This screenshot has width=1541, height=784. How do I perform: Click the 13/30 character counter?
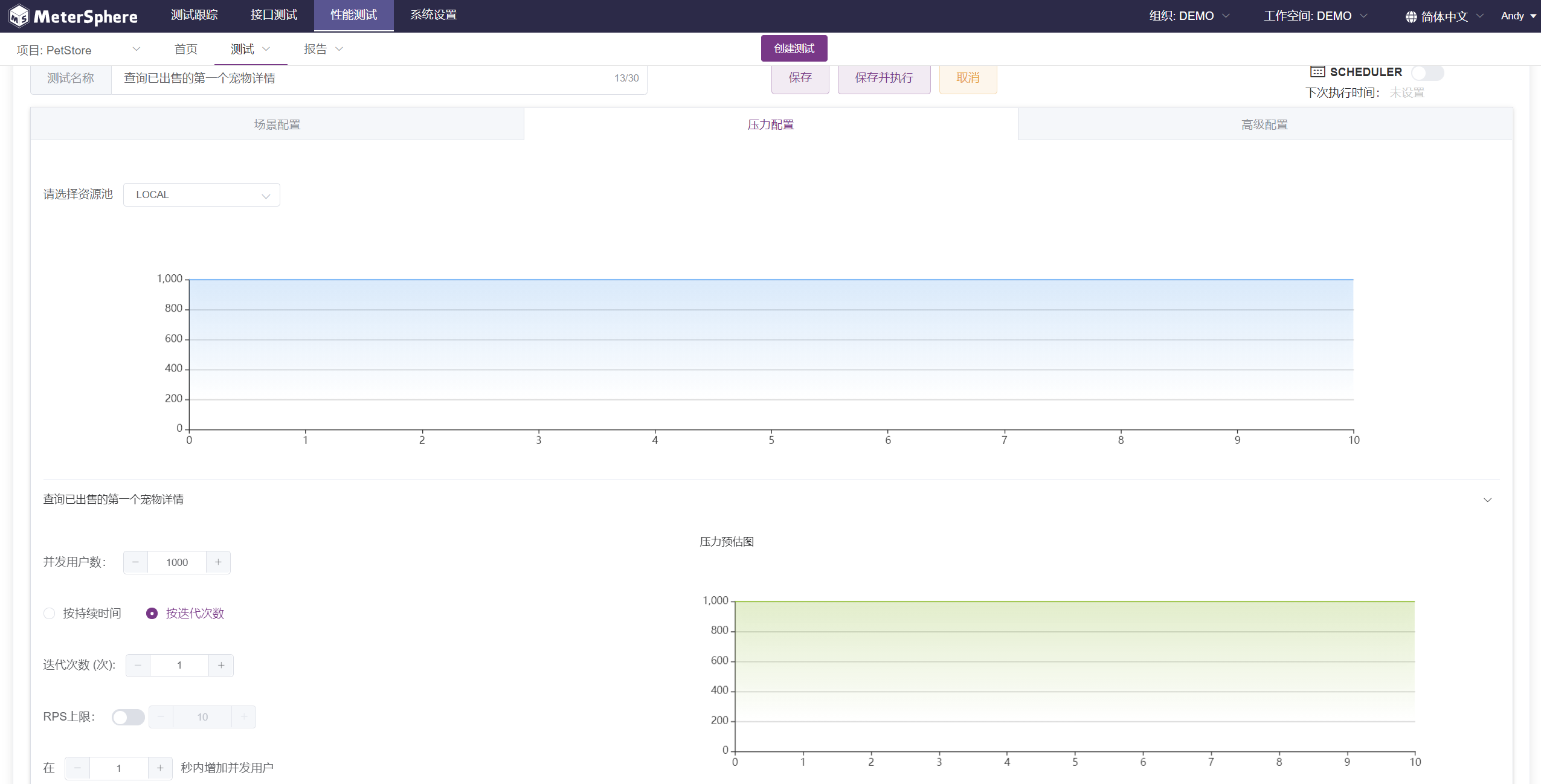click(x=626, y=79)
